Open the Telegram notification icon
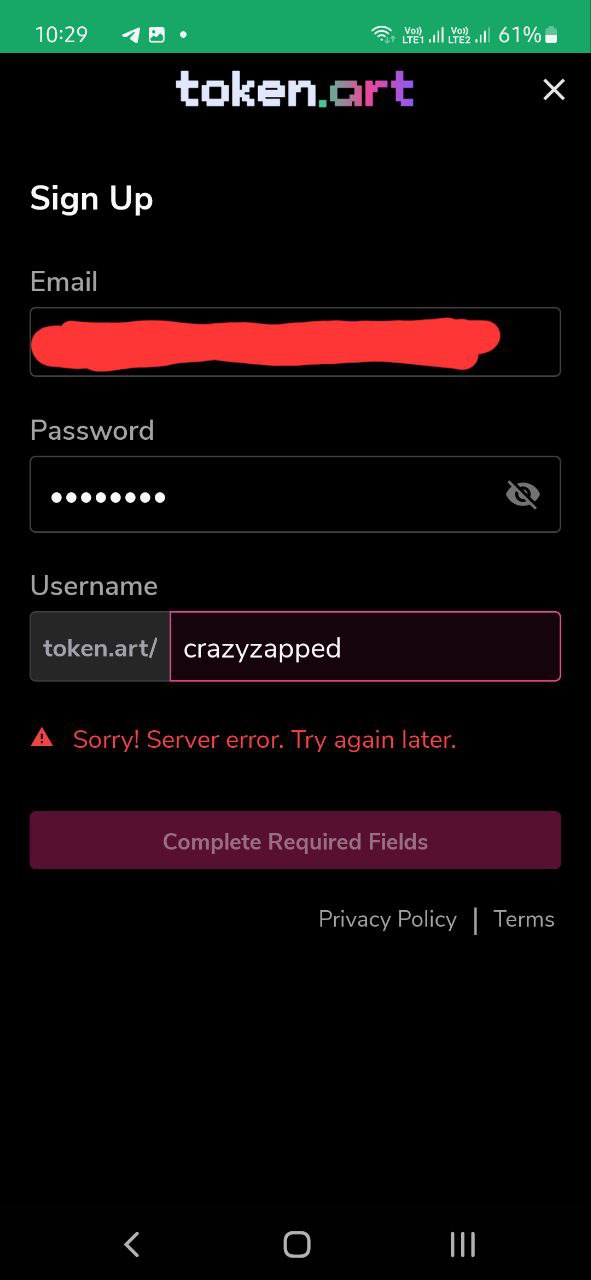591x1280 pixels. (x=131, y=34)
